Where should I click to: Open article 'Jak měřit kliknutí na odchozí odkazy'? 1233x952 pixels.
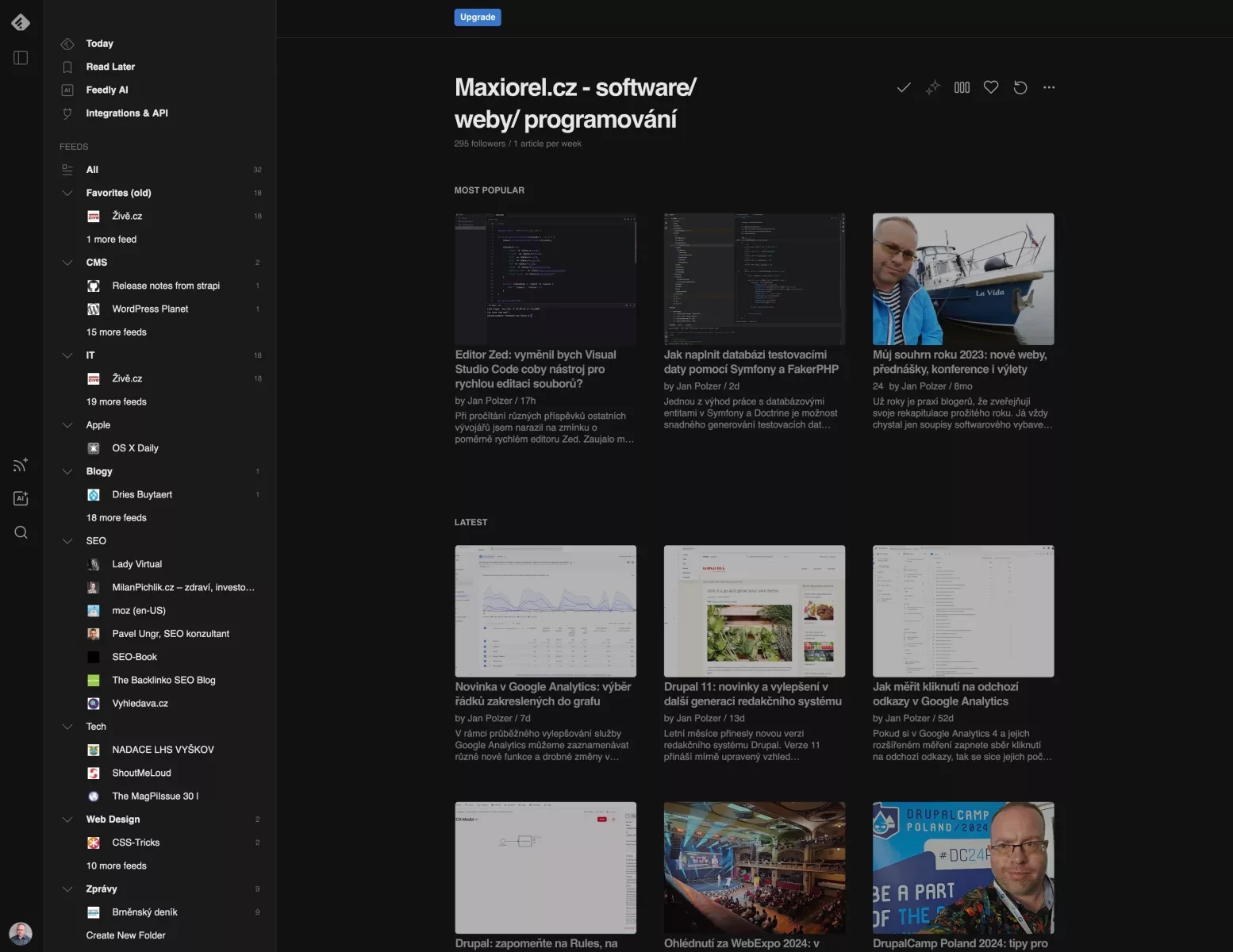(x=945, y=694)
